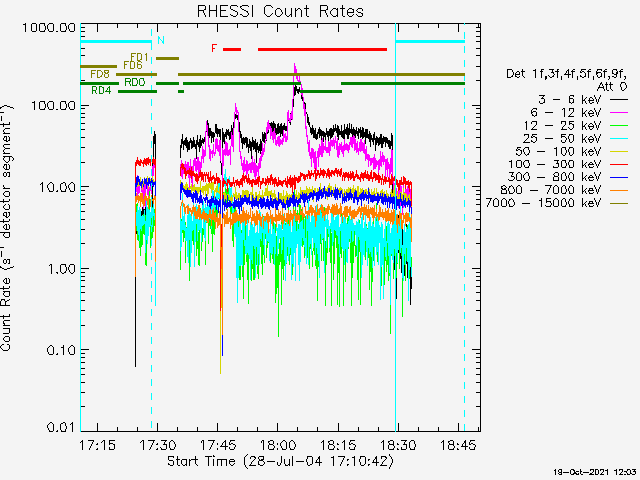This screenshot has width=640, height=480.
Task: Click the olive line sample for 7000 - 15000 keV
Action: (619, 203)
